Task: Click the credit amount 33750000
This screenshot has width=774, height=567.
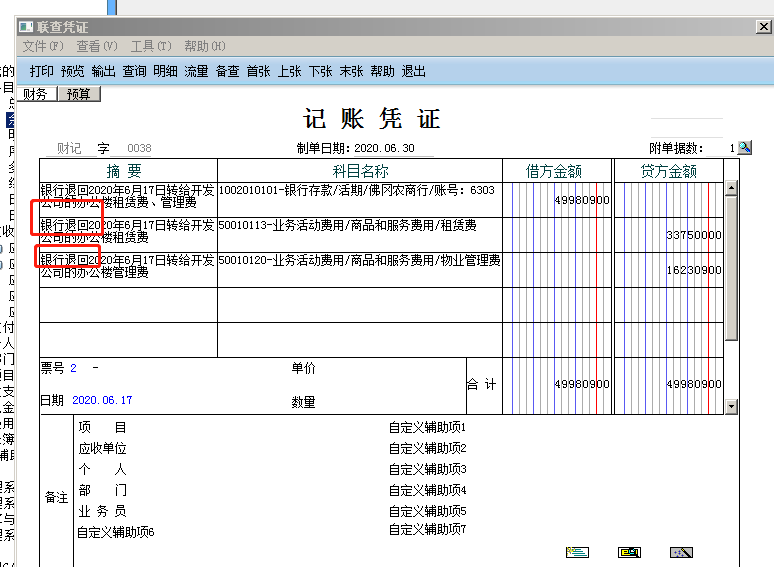Action: pyautogui.click(x=694, y=235)
